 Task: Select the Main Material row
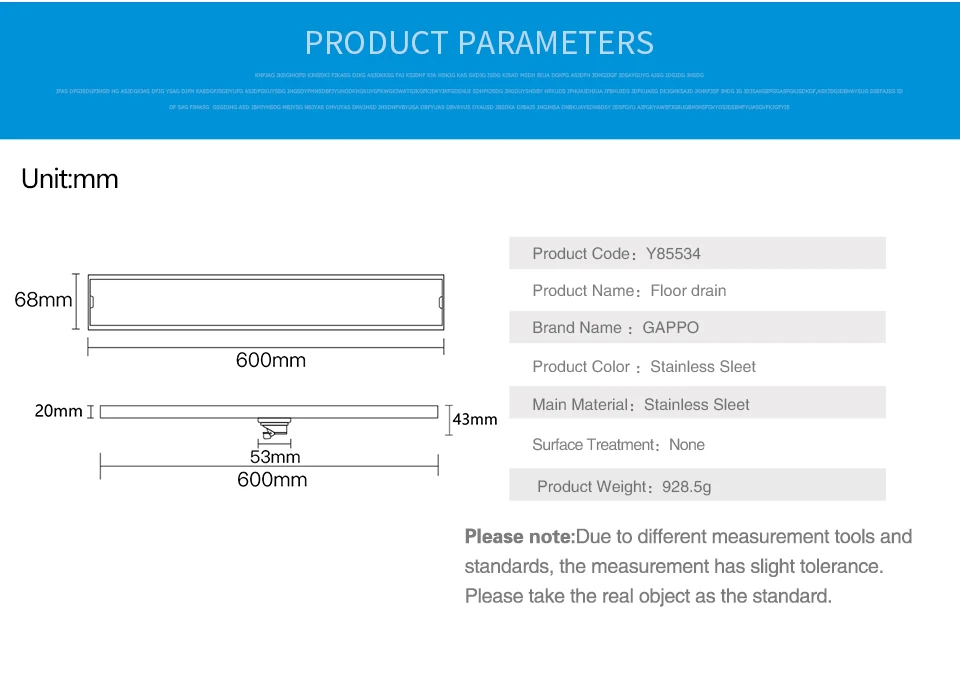coord(697,403)
